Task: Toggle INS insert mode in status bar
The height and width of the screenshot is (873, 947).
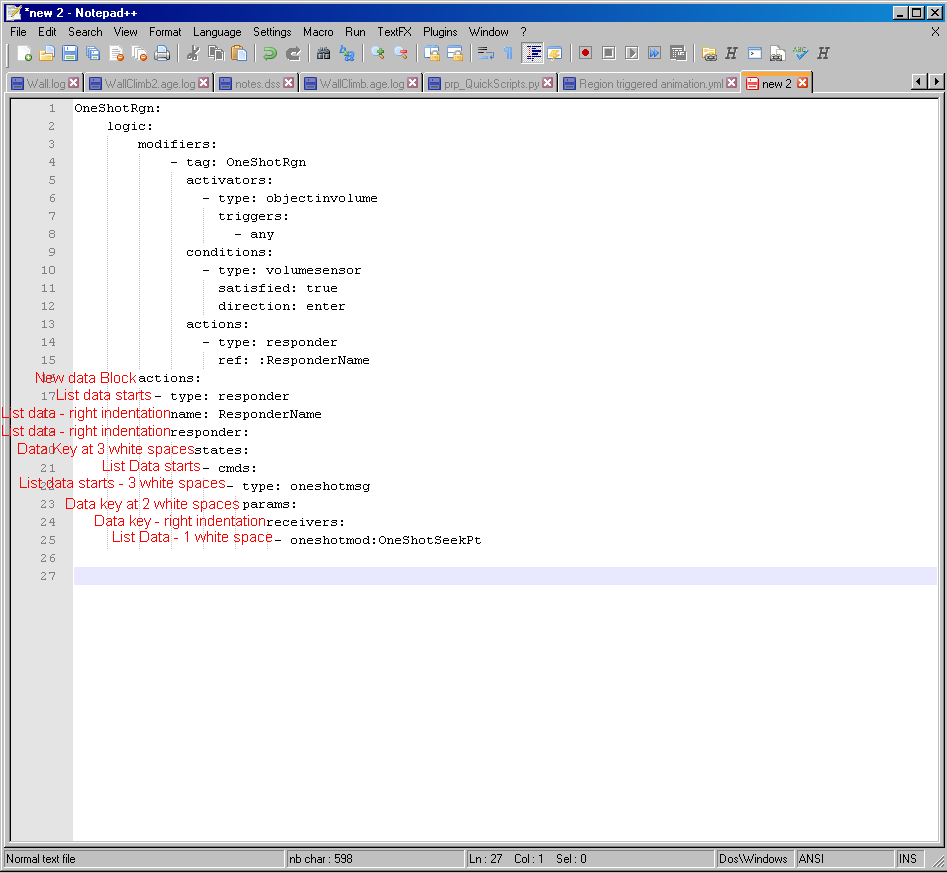Action: (908, 859)
